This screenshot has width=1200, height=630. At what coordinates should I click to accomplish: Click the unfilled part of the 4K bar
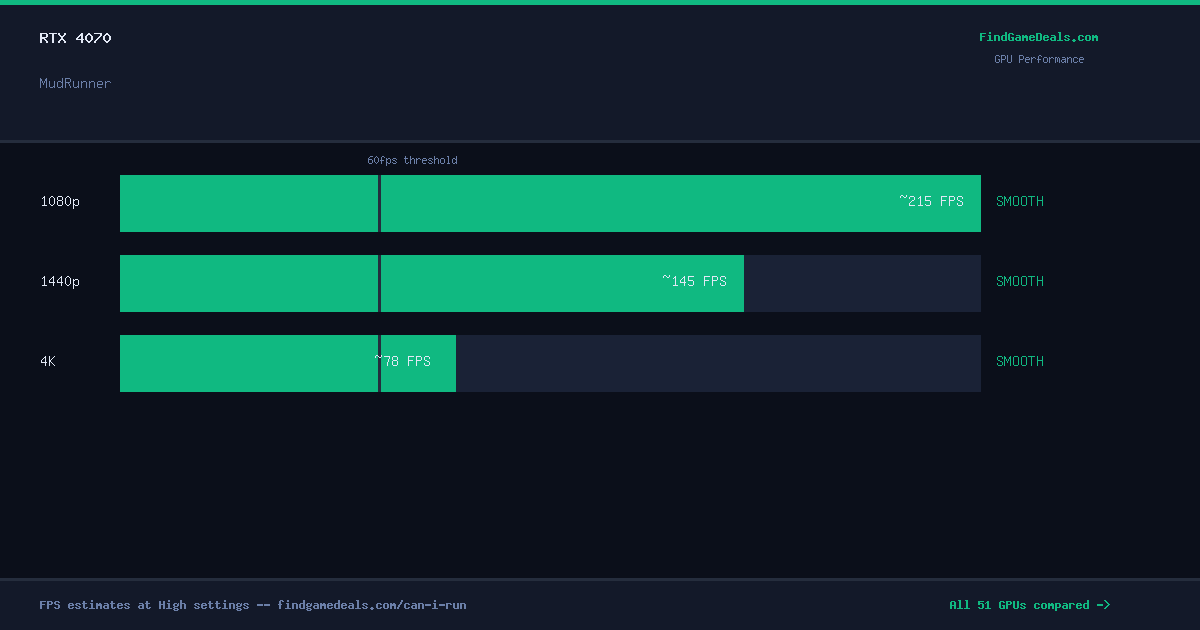[718, 363]
